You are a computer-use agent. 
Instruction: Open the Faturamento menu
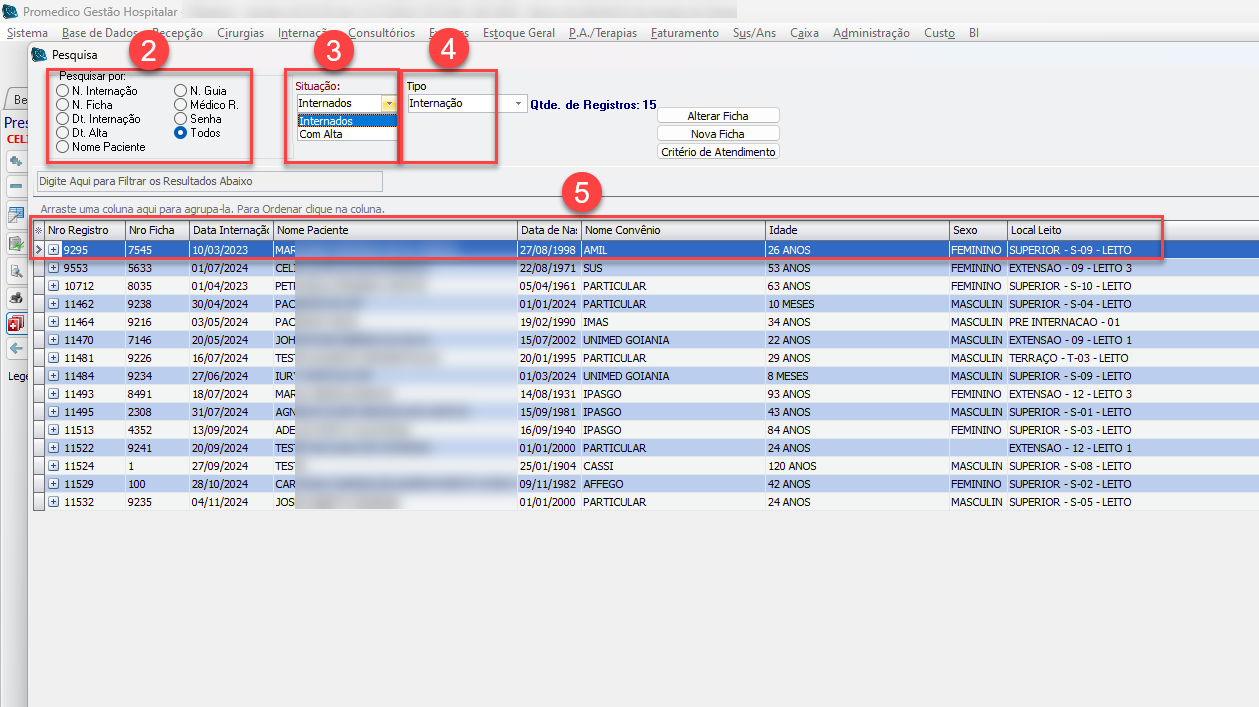(684, 33)
